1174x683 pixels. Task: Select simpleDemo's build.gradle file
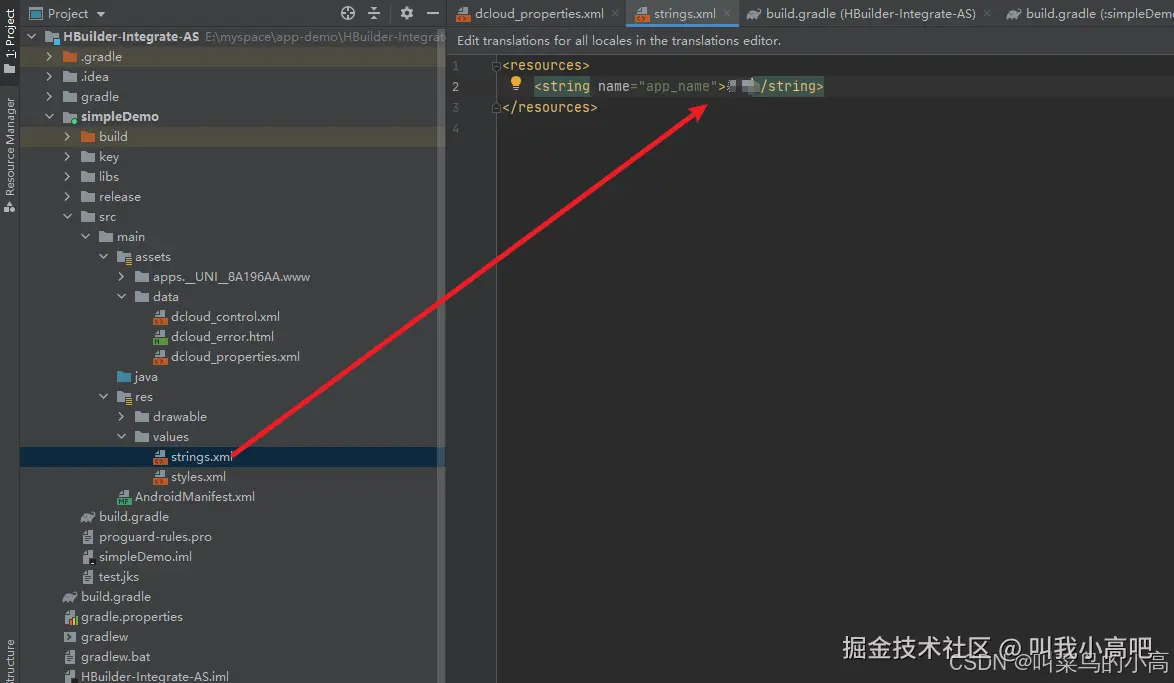click(x=134, y=517)
